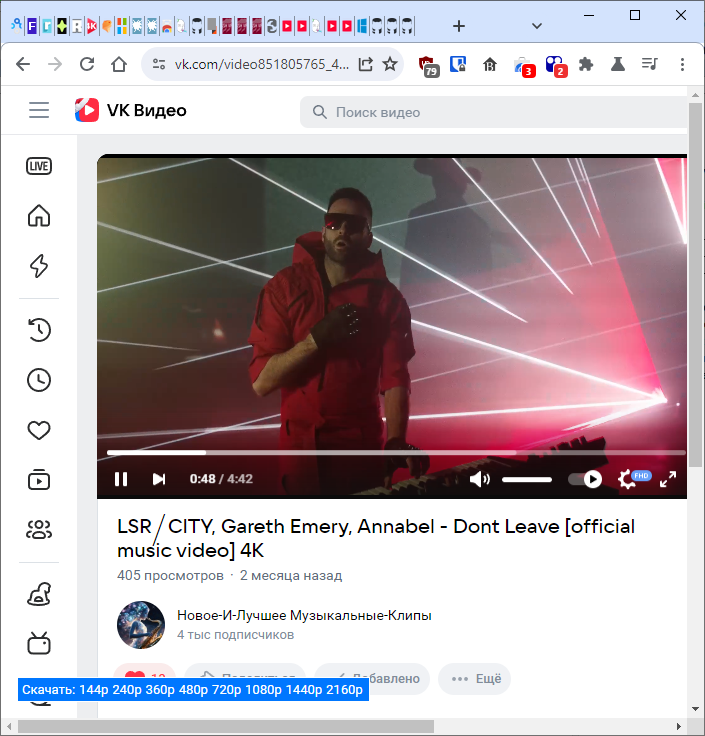Open subscriptions people icon in sidebar
Image resolution: width=705 pixels, height=736 pixels.
click(x=39, y=529)
